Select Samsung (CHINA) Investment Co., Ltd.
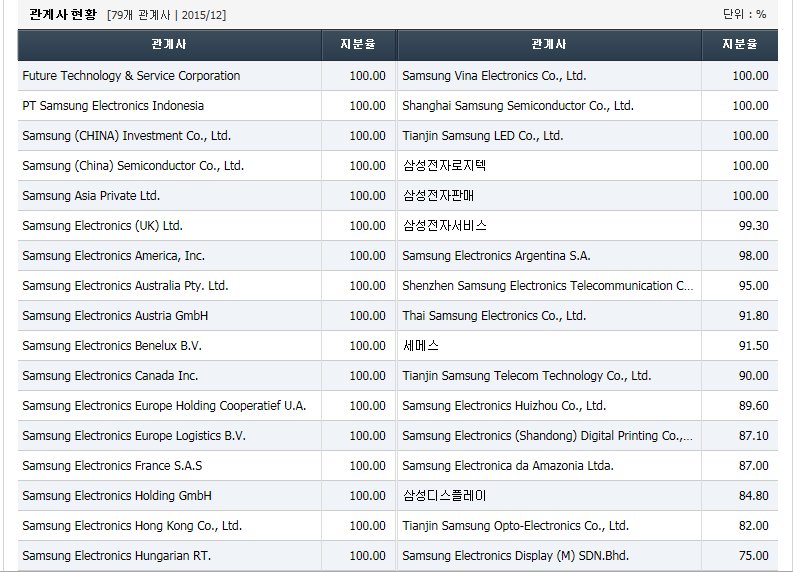Image resolution: width=793 pixels, height=572 pixels. pyautogui.click(x=126, y=136)
